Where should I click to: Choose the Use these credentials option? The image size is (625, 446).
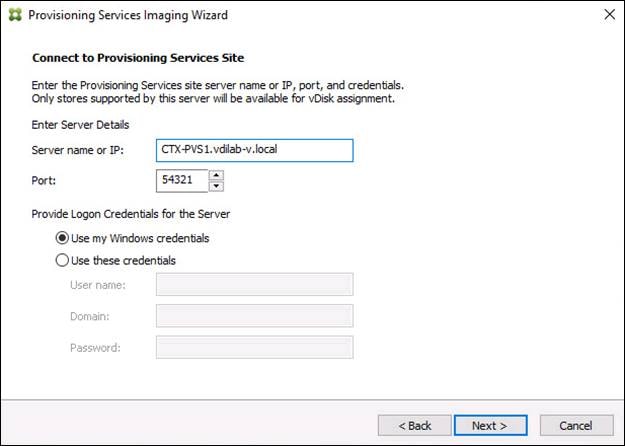pos(63,261)
